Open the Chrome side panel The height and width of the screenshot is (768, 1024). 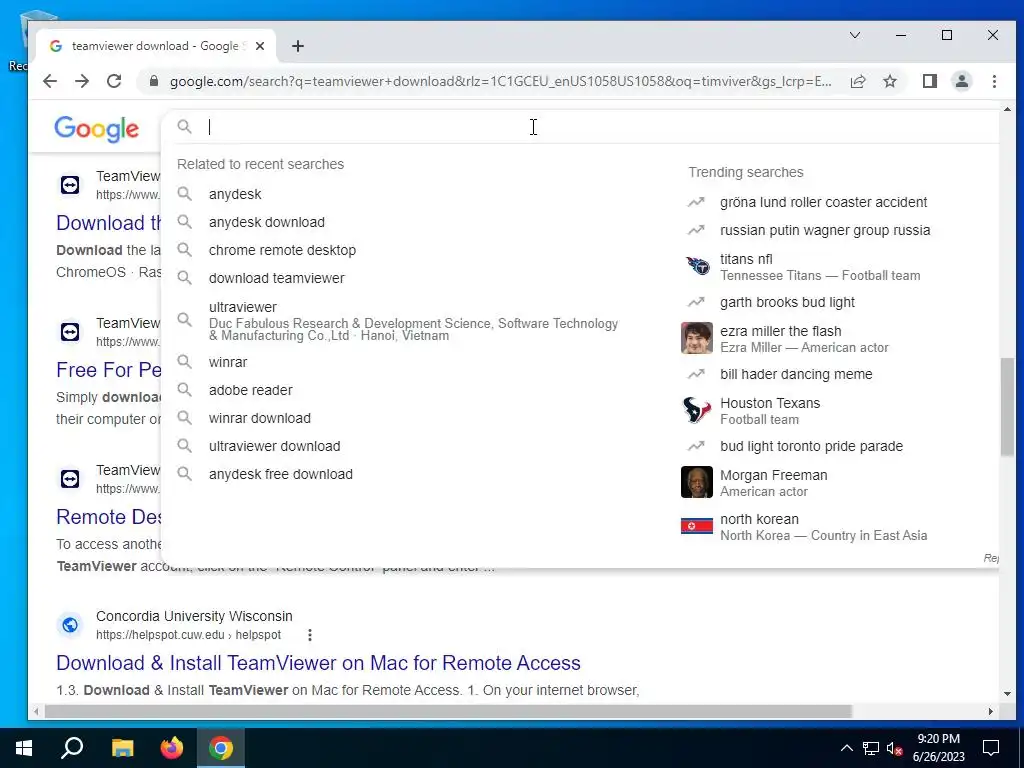pyautogui.click(x=930, y=81)
